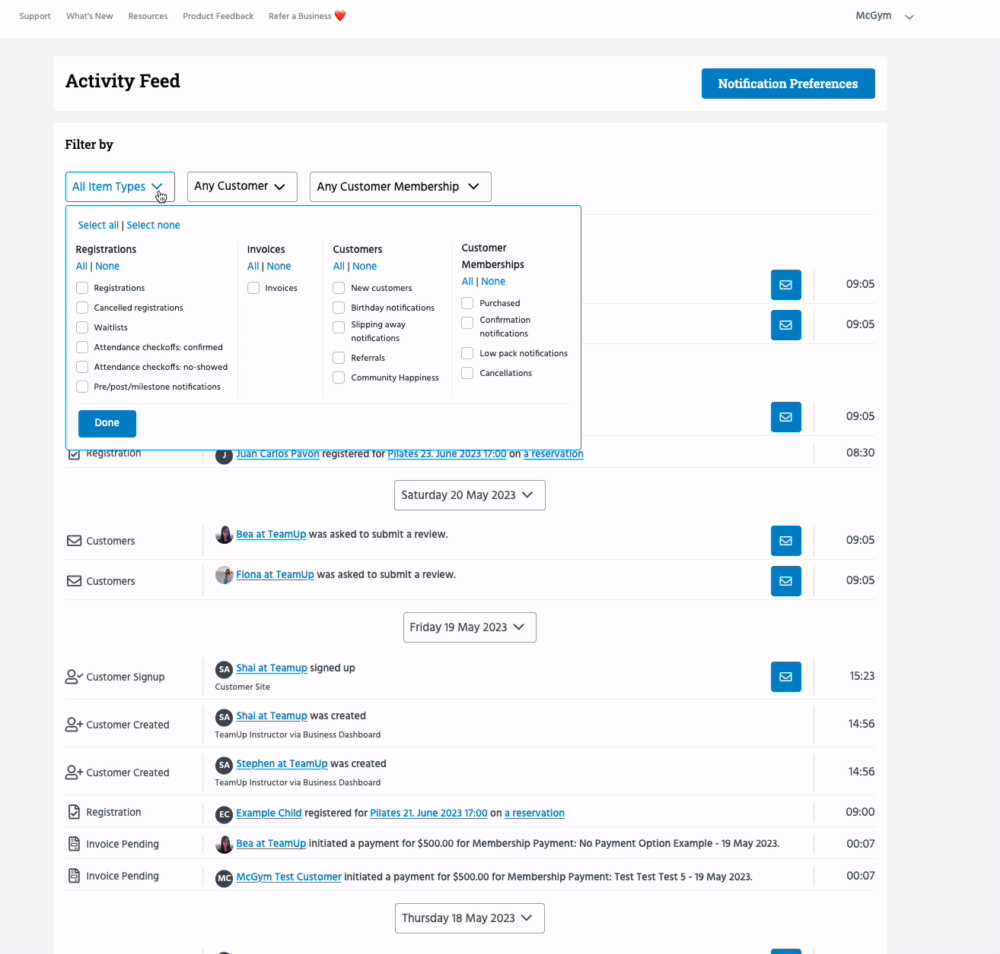Click Customer Created icon for Stephen at TeamUp
1000x954 pixels.
pos(73,772)
